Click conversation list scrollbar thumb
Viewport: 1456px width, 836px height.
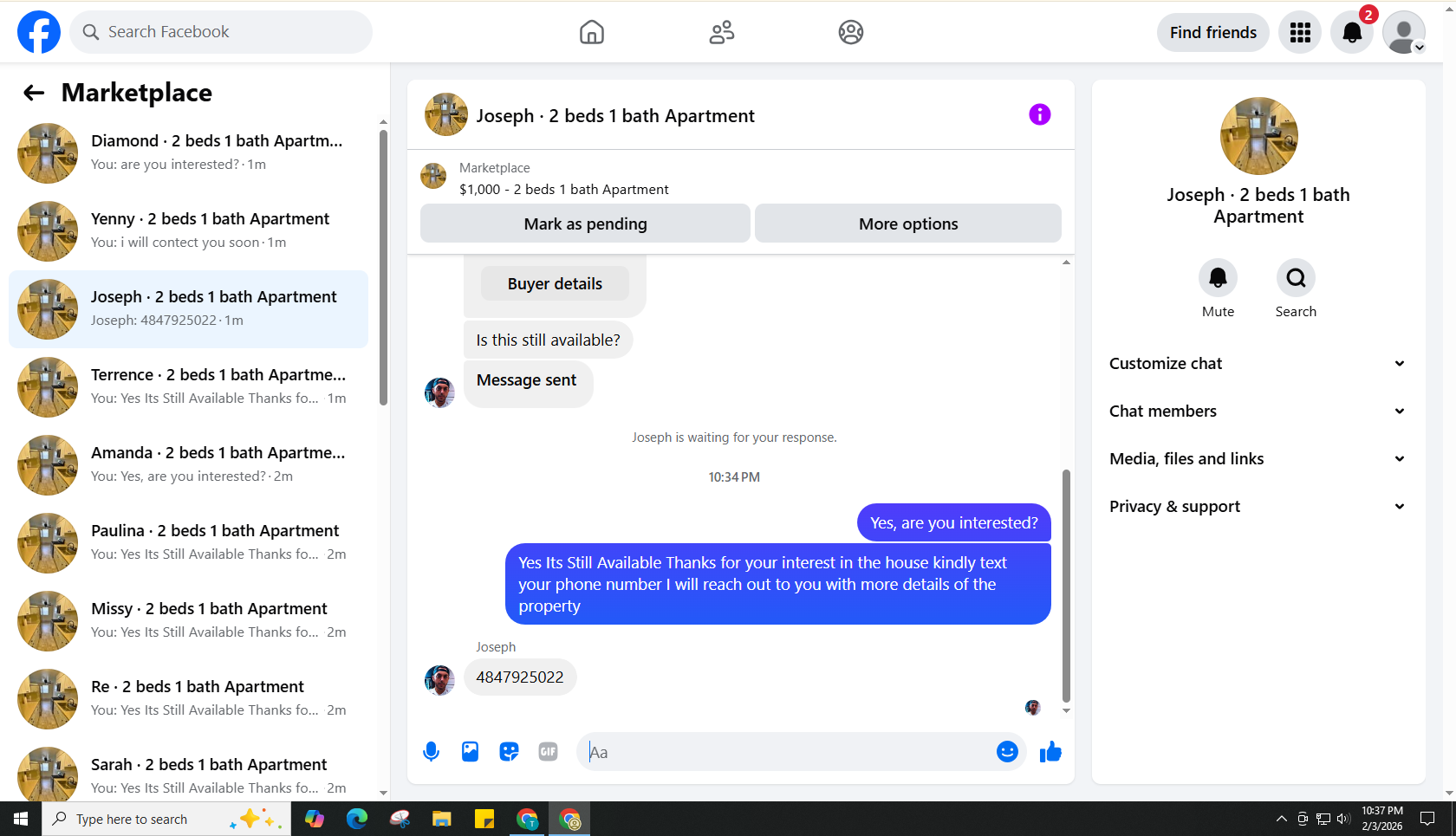coord(383,267)
